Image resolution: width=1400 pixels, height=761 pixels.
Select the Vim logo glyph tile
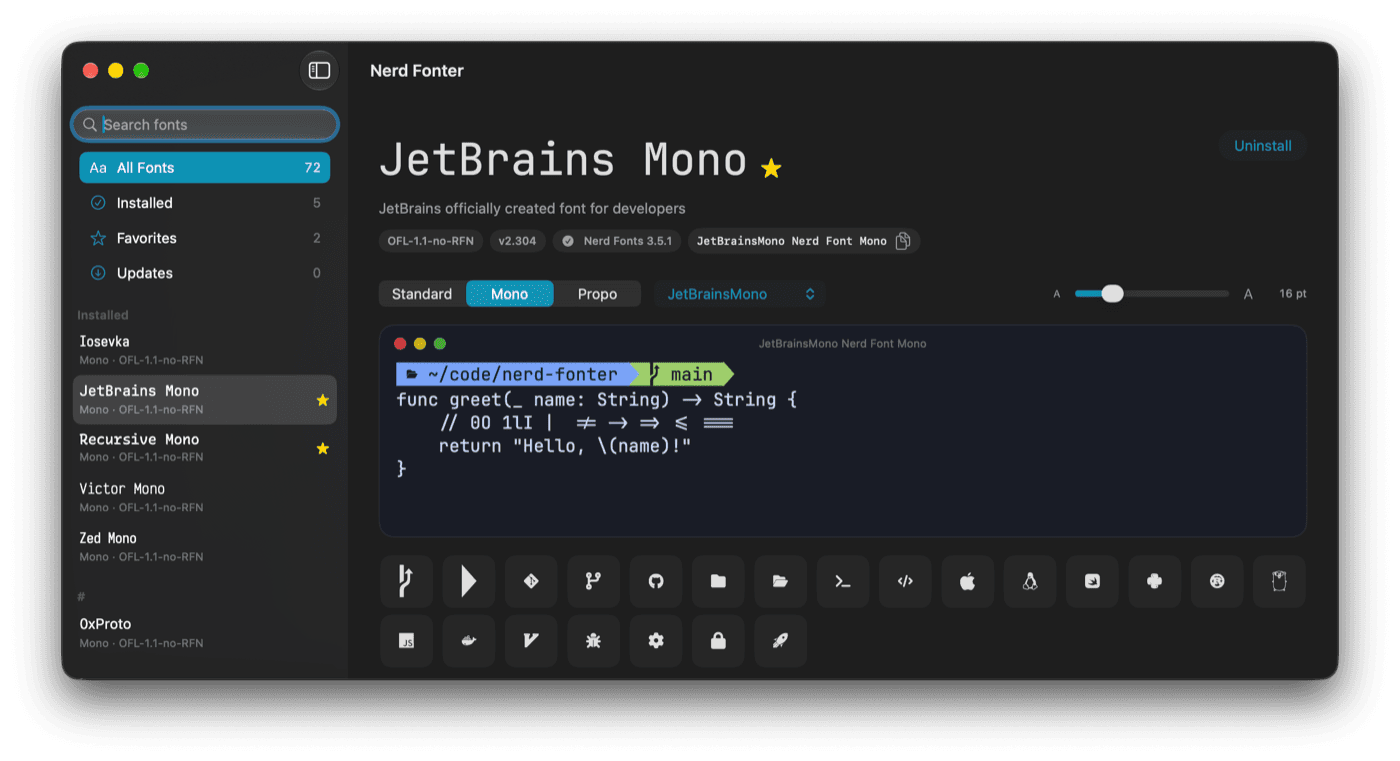pos(531,641)
